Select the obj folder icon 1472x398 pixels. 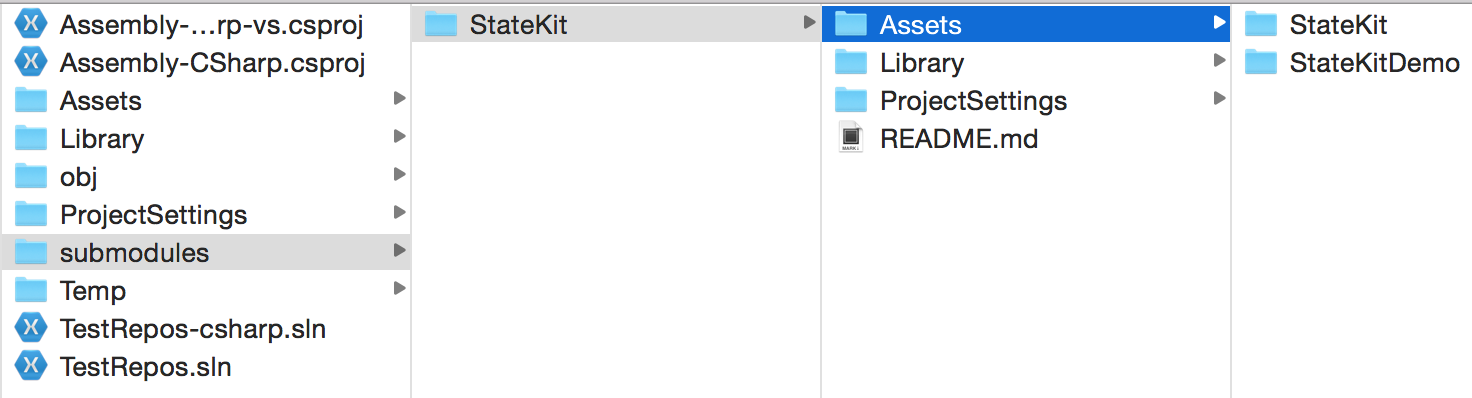coord(32,177)
